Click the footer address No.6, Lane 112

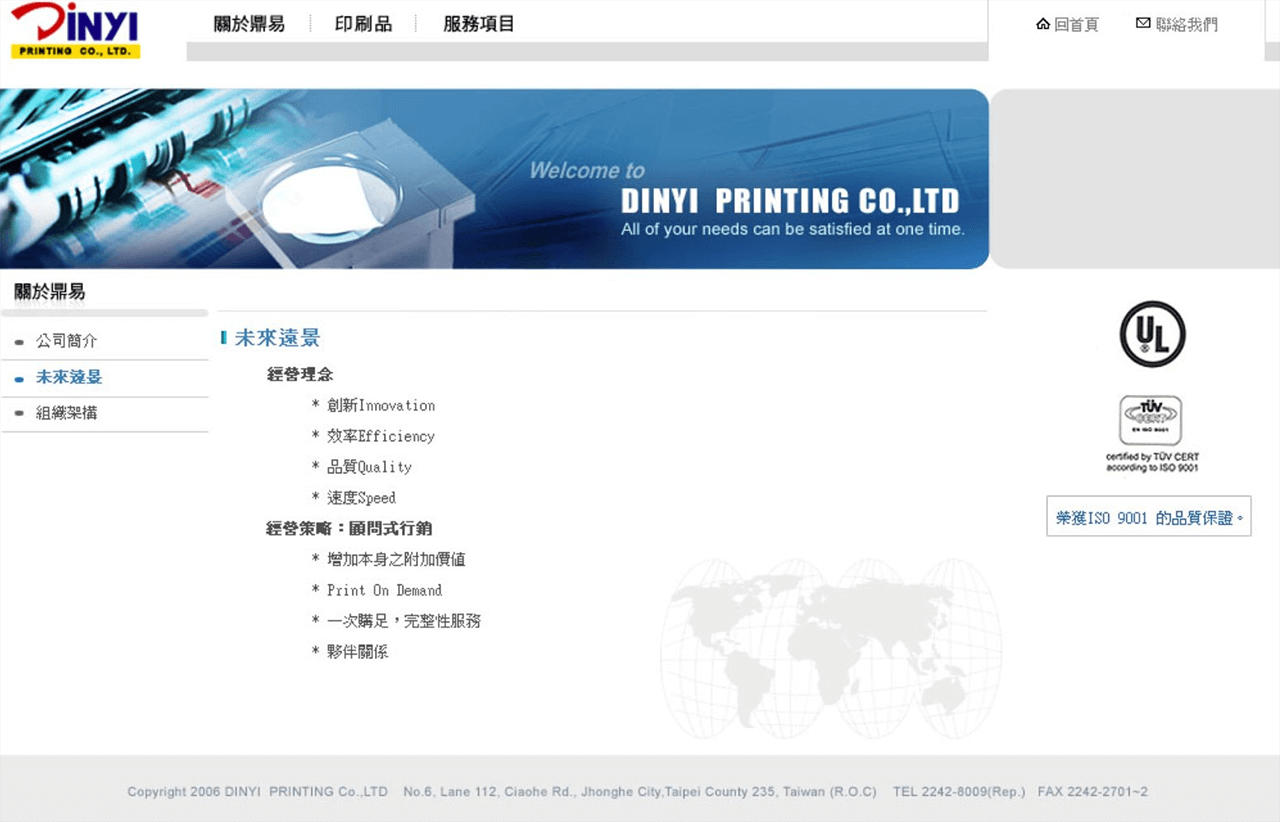640,792
